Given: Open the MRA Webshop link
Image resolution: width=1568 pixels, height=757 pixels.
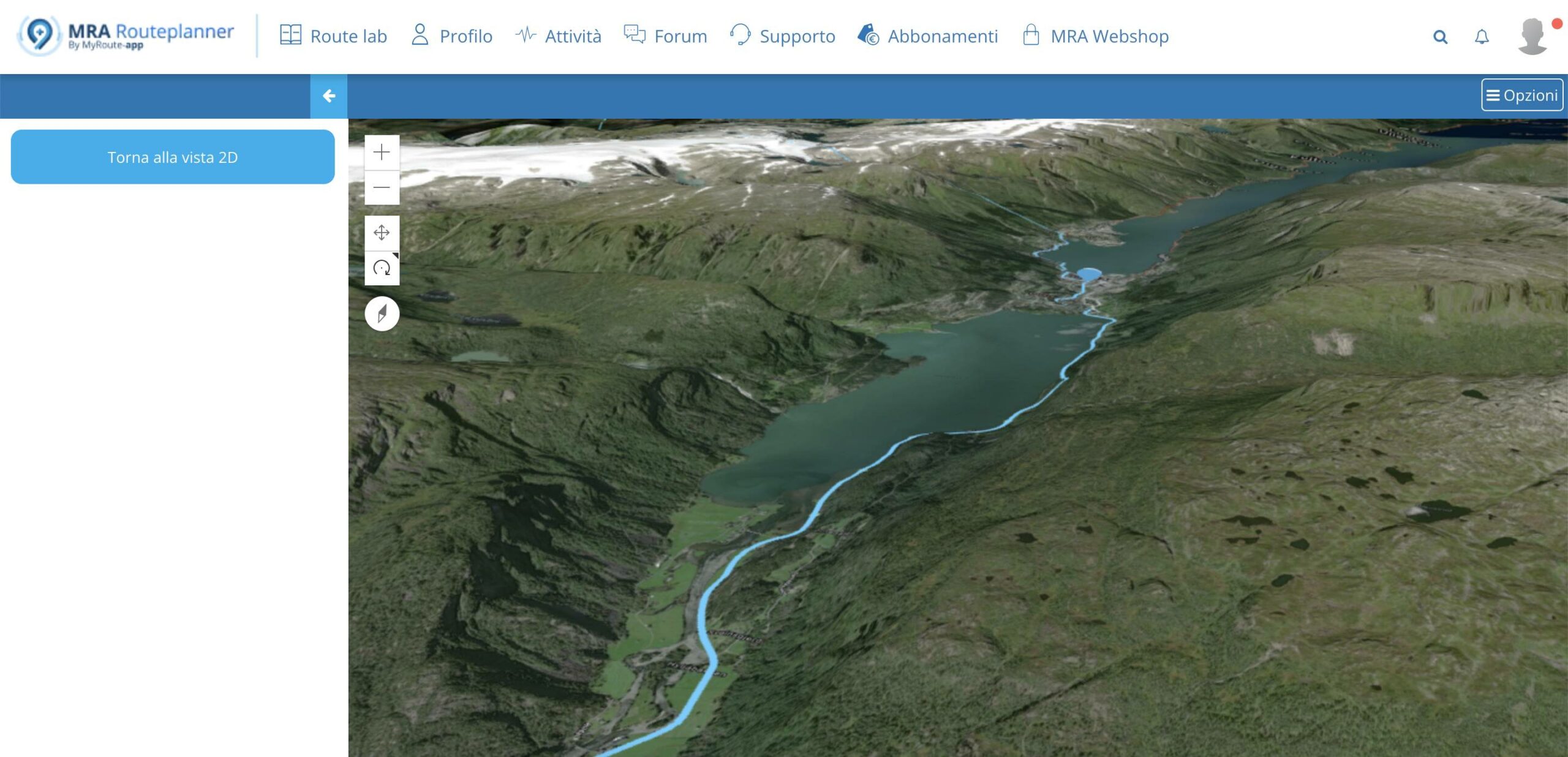Looking at the screenshot, I should point(1095,36).
